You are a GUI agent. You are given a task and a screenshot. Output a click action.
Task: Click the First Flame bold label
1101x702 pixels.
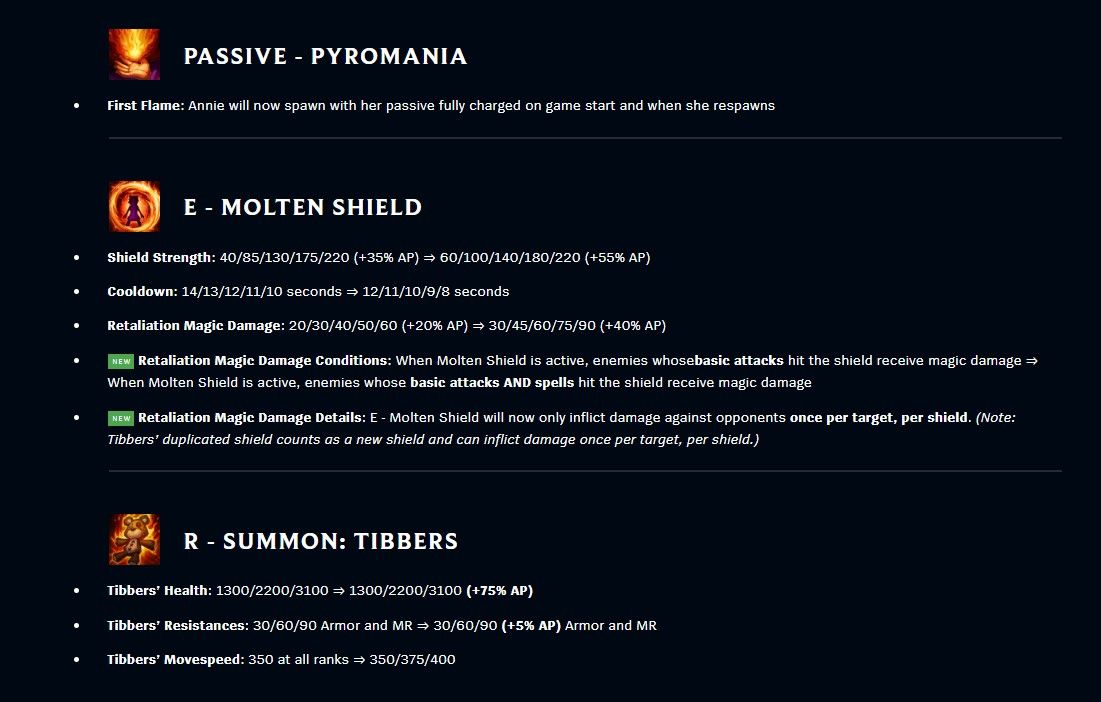click(145, 105)
